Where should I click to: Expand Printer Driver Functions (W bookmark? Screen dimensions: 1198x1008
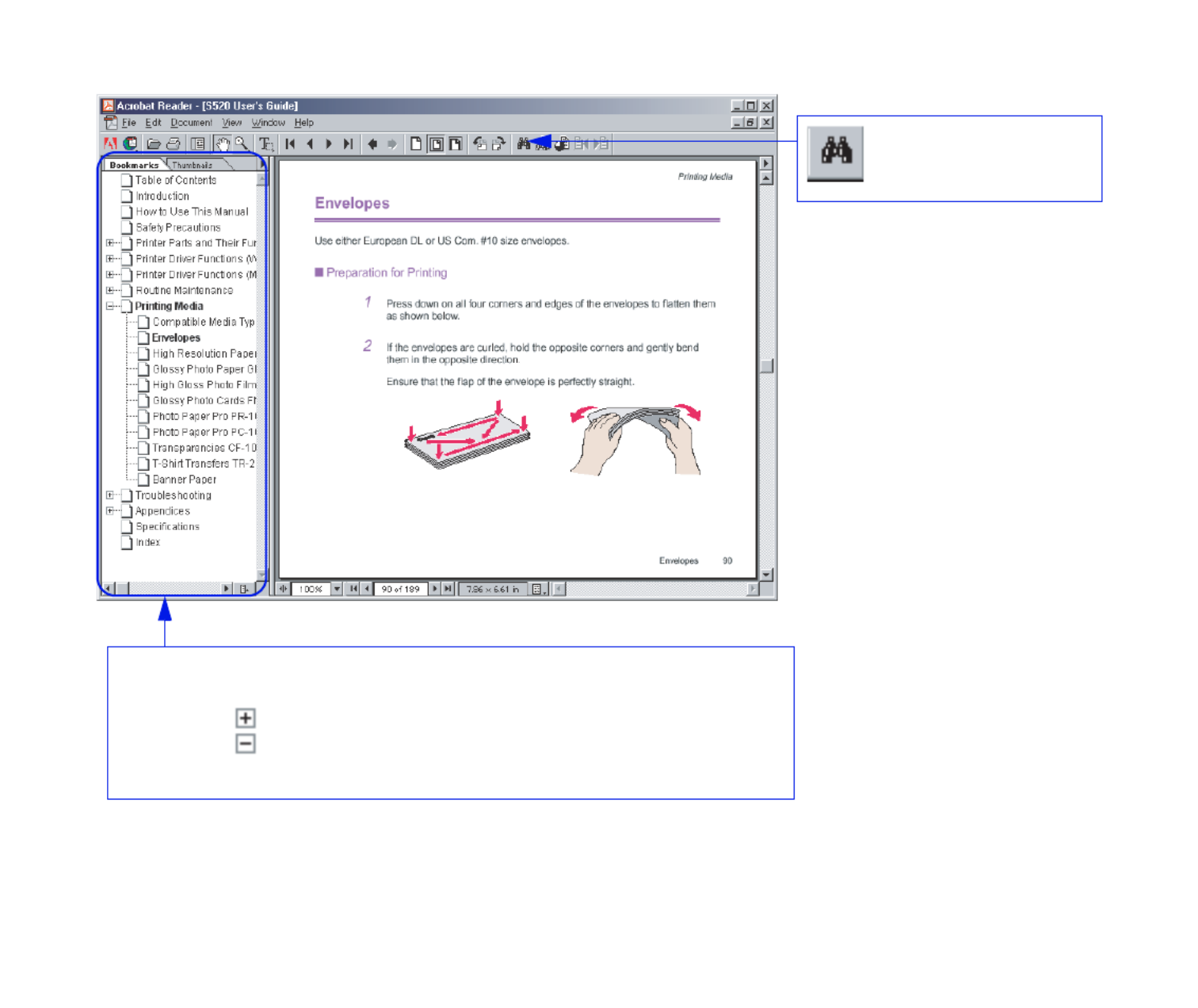[110, 259]
